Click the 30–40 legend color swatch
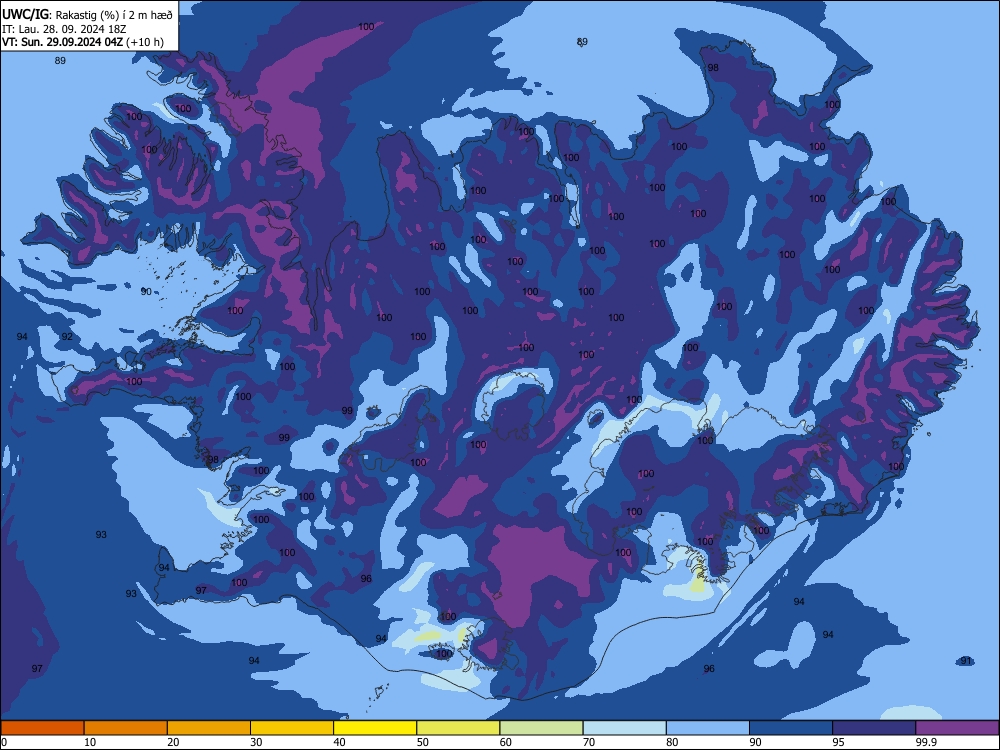The width and height of the screenshot is (1000, 750). coord(292,728)
